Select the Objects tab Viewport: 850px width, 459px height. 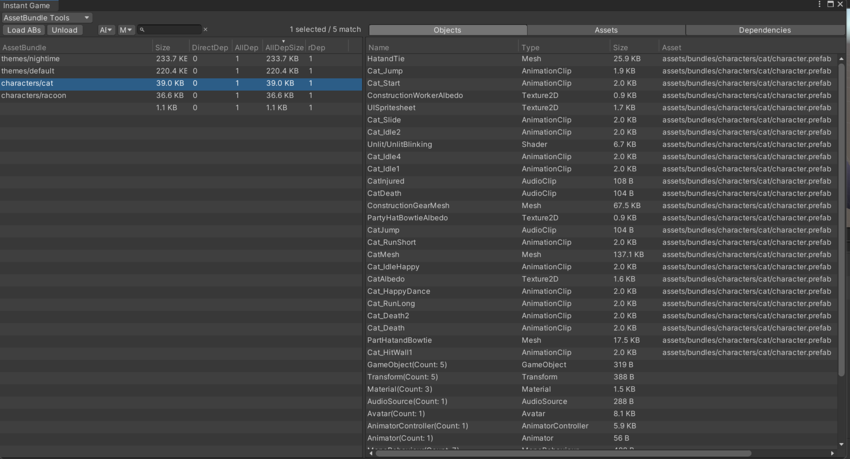coord(447,30)
